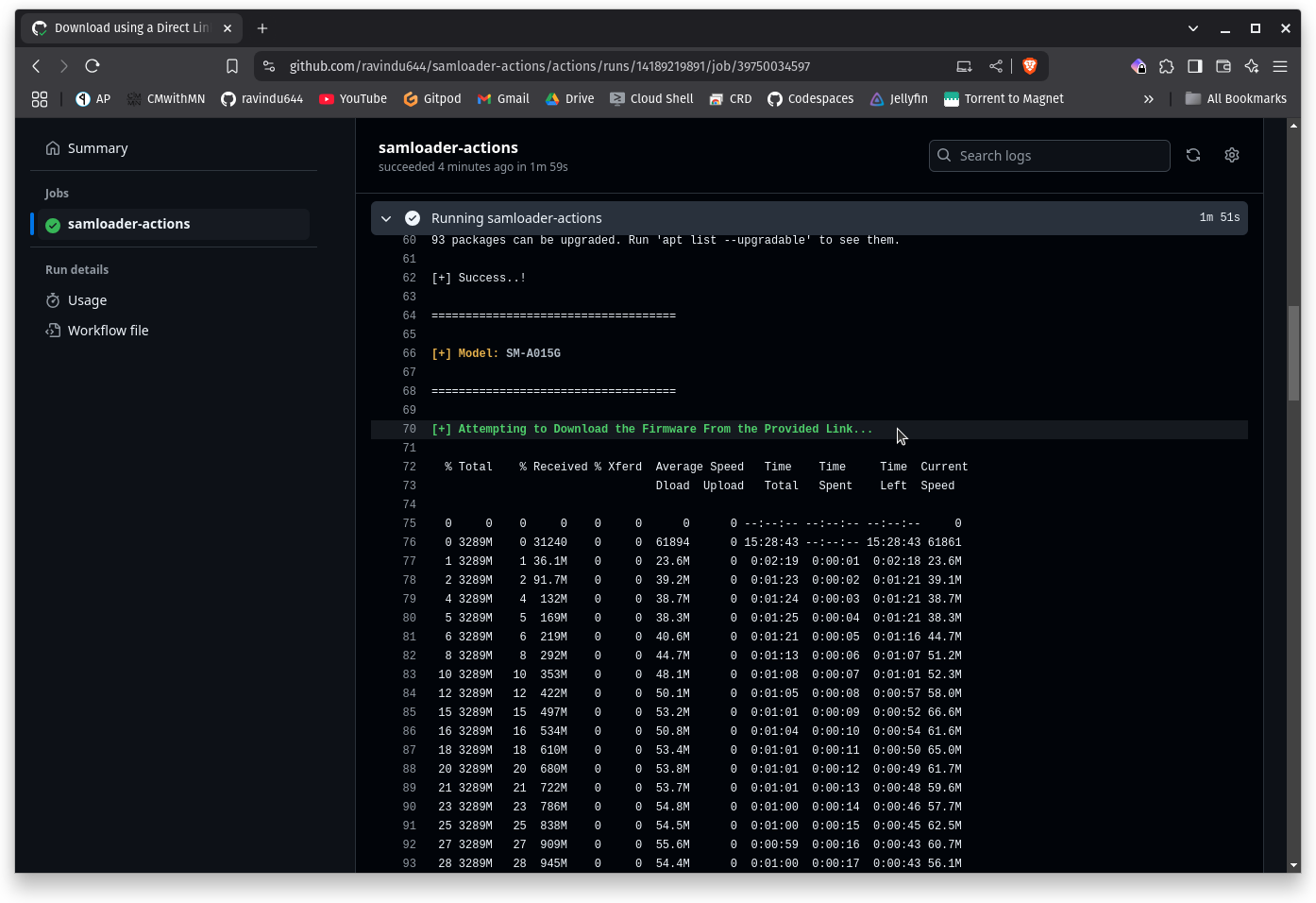The image size is (1316, 903).
Task: Share this page using the share icon
Action: pos(996,66)
